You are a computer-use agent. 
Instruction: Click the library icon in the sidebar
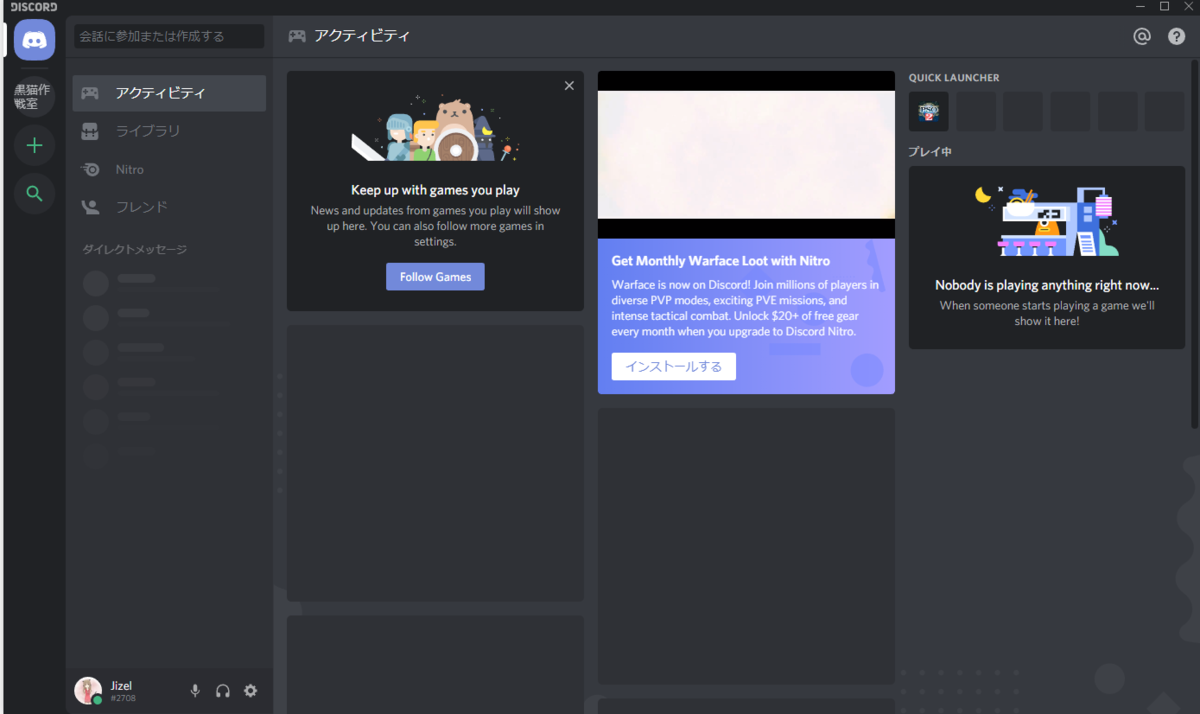(90, 131)
